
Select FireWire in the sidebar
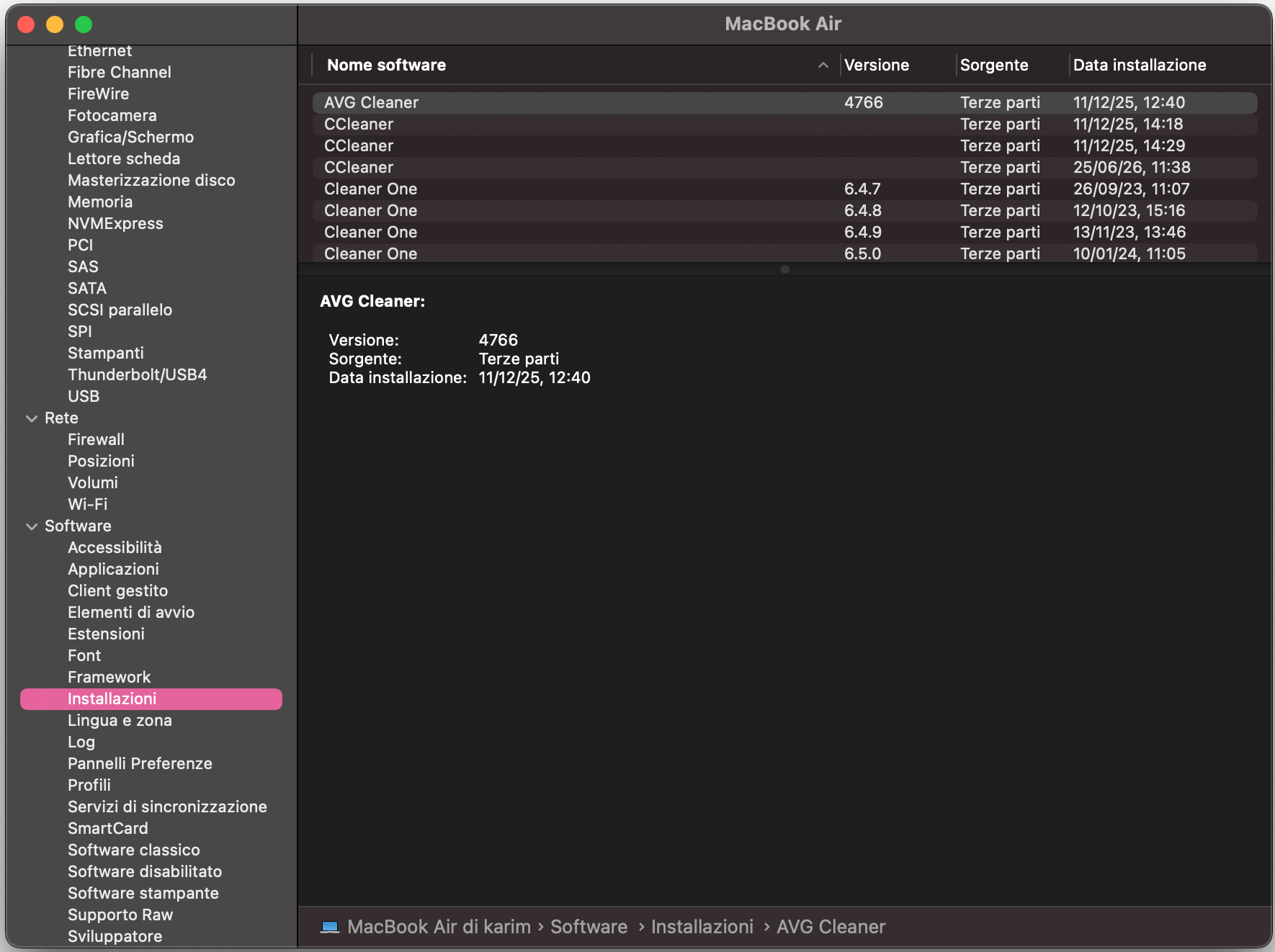pos(99,94)
